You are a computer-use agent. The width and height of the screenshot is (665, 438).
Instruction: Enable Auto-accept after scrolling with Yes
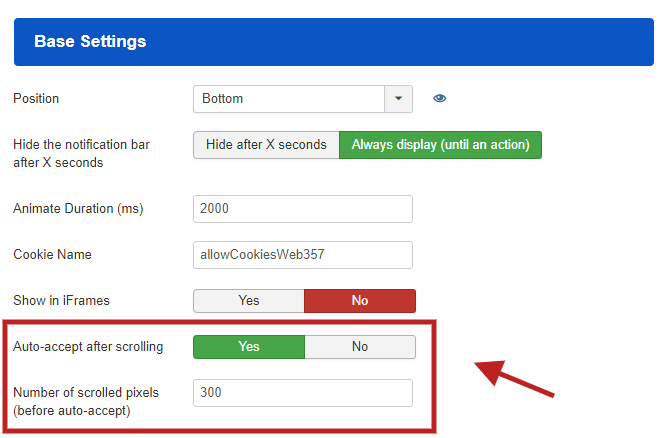coord(249,347)
